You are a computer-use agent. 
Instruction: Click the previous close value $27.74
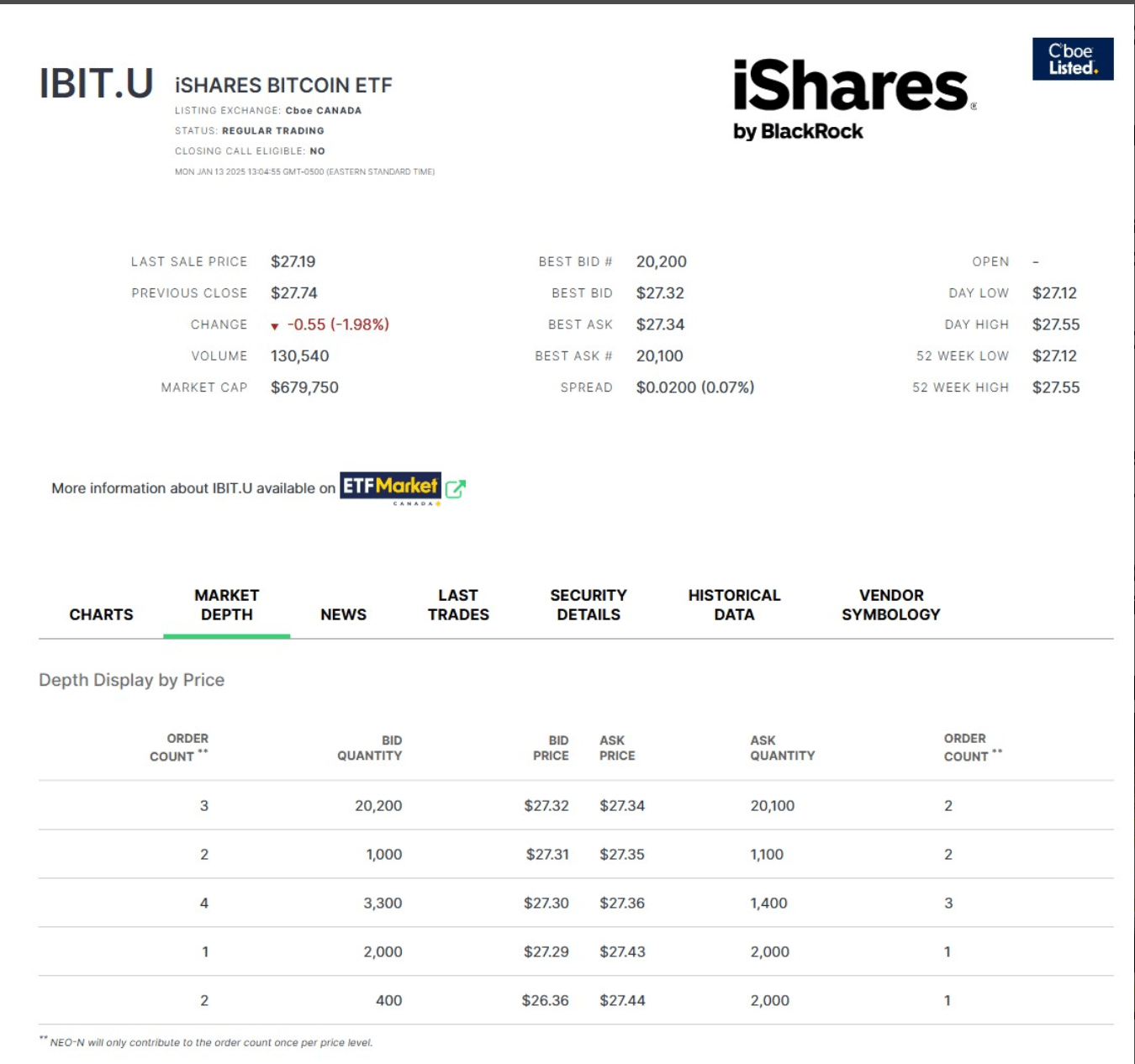294,293
